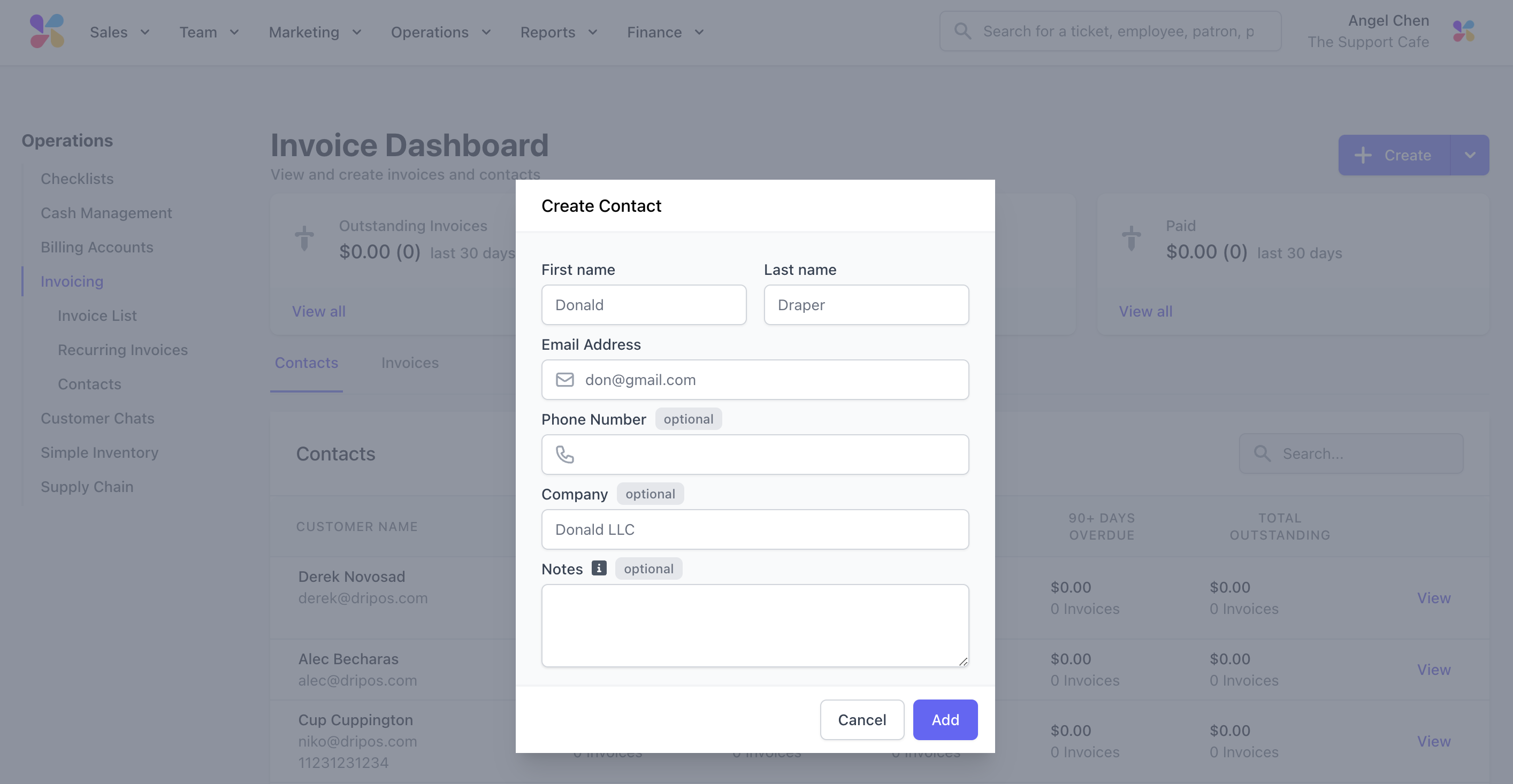The image size is (1513, 784).
Task: Open Checklists in the Operations sidebar
Action: tap(77, 179)
